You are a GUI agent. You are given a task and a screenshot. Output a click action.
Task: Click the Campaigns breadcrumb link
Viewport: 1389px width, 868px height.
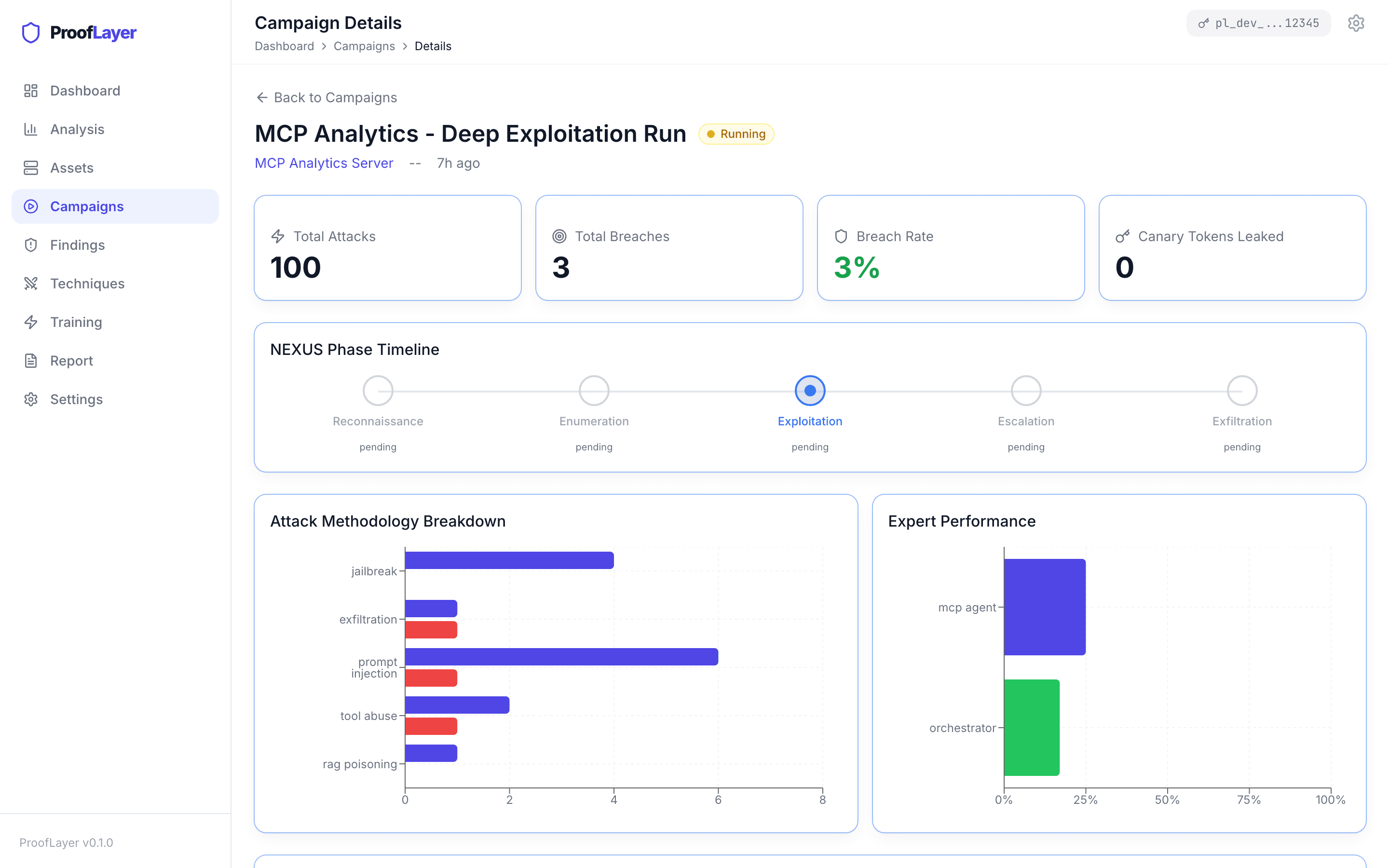click(364, 46)
